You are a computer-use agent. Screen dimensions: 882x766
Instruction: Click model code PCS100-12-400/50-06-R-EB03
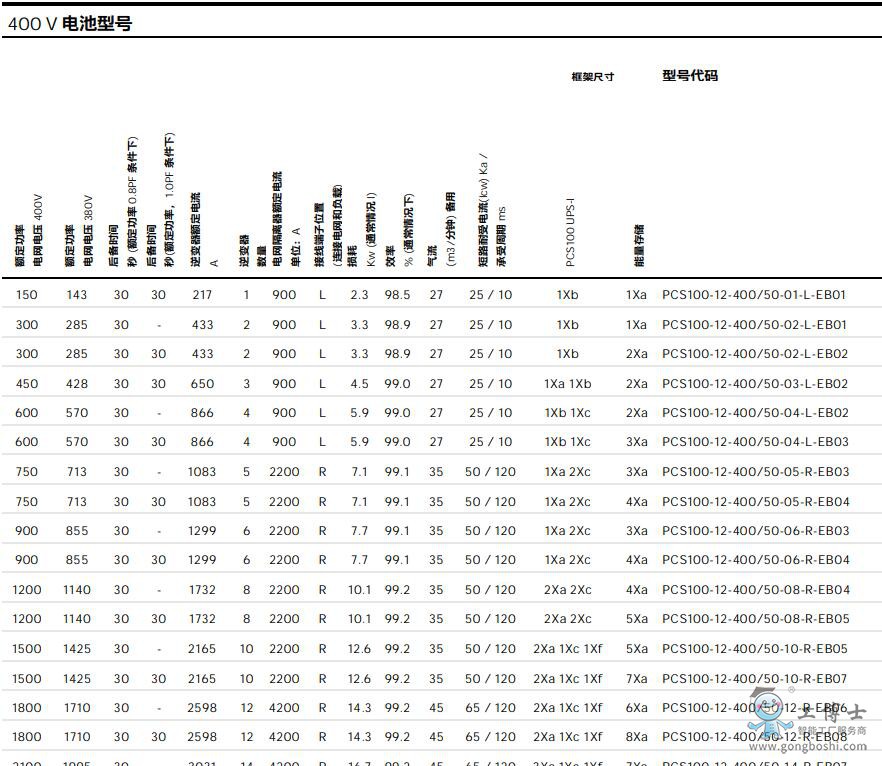754,531
